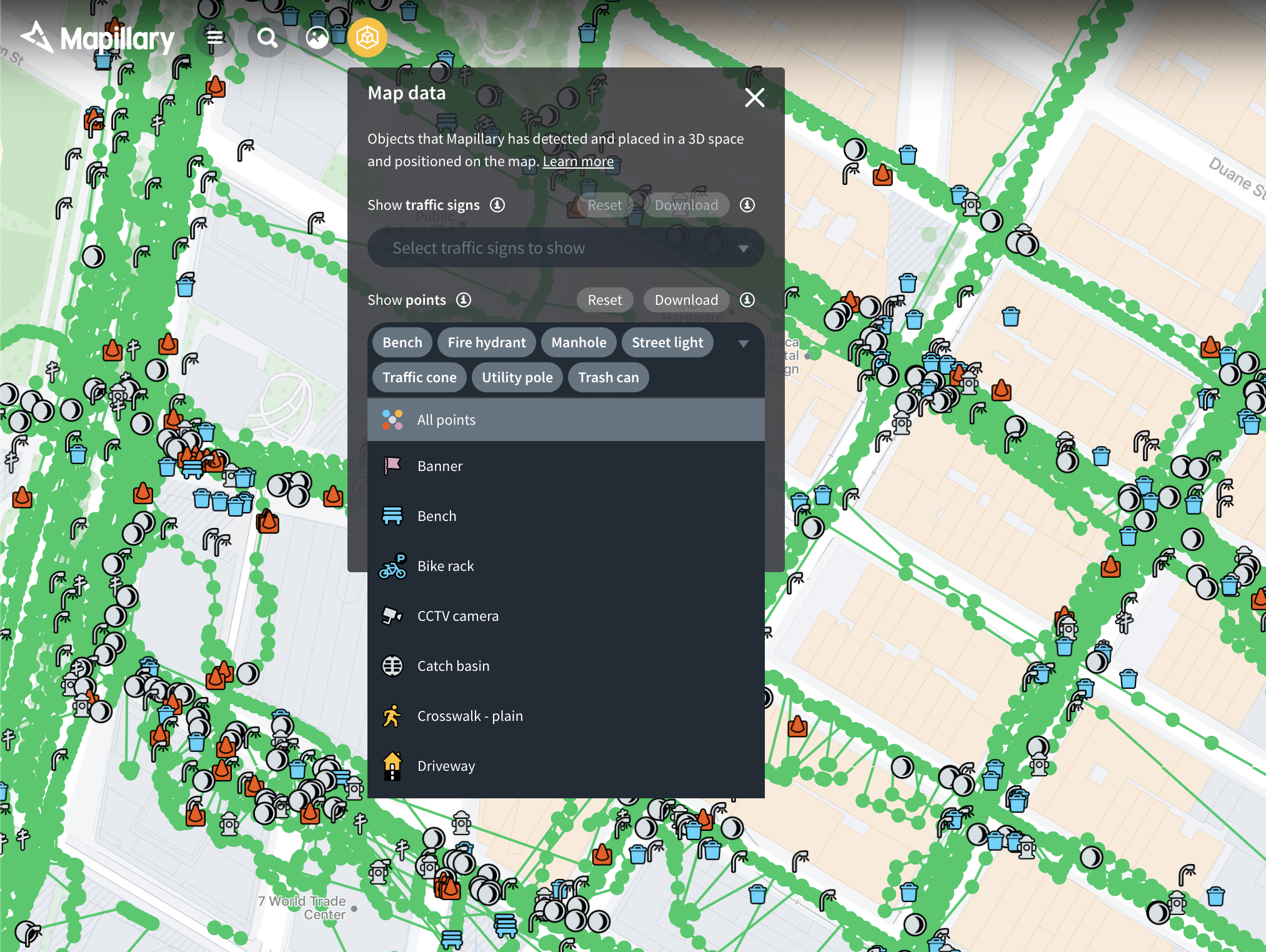Click the 7 World Trade Center label
1266x952 pixels.
(x=302, y=908)
